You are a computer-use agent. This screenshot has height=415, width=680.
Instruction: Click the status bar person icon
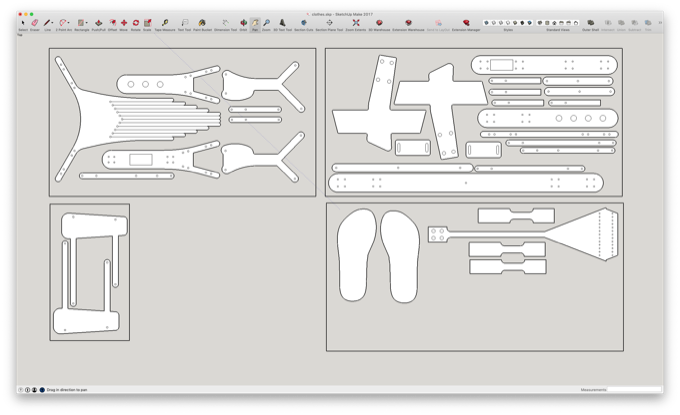click(x=34, y=390)
